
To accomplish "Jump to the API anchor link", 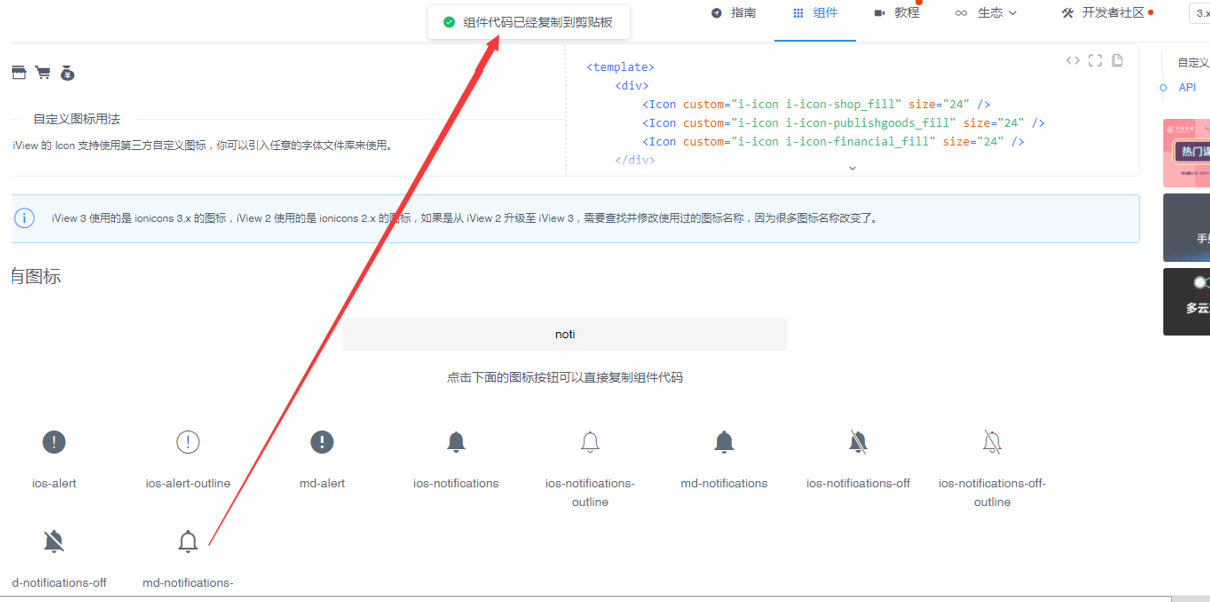I will [1187, 88].
